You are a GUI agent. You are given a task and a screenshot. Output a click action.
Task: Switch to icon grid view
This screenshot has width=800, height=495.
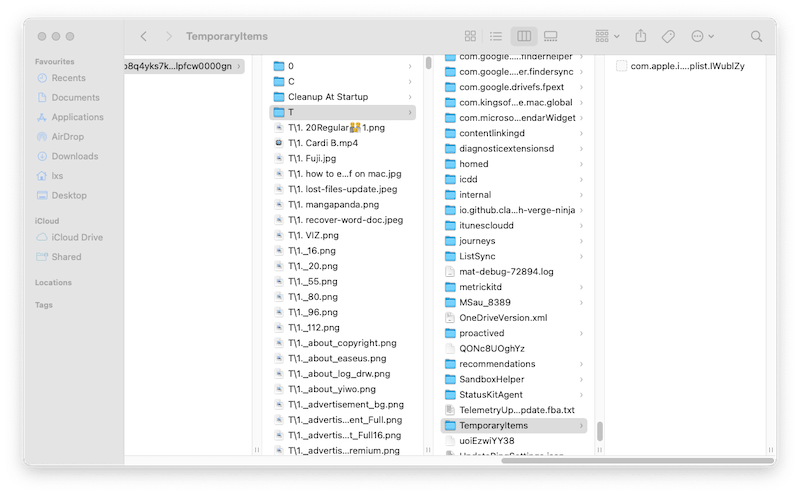click(470, 36)
